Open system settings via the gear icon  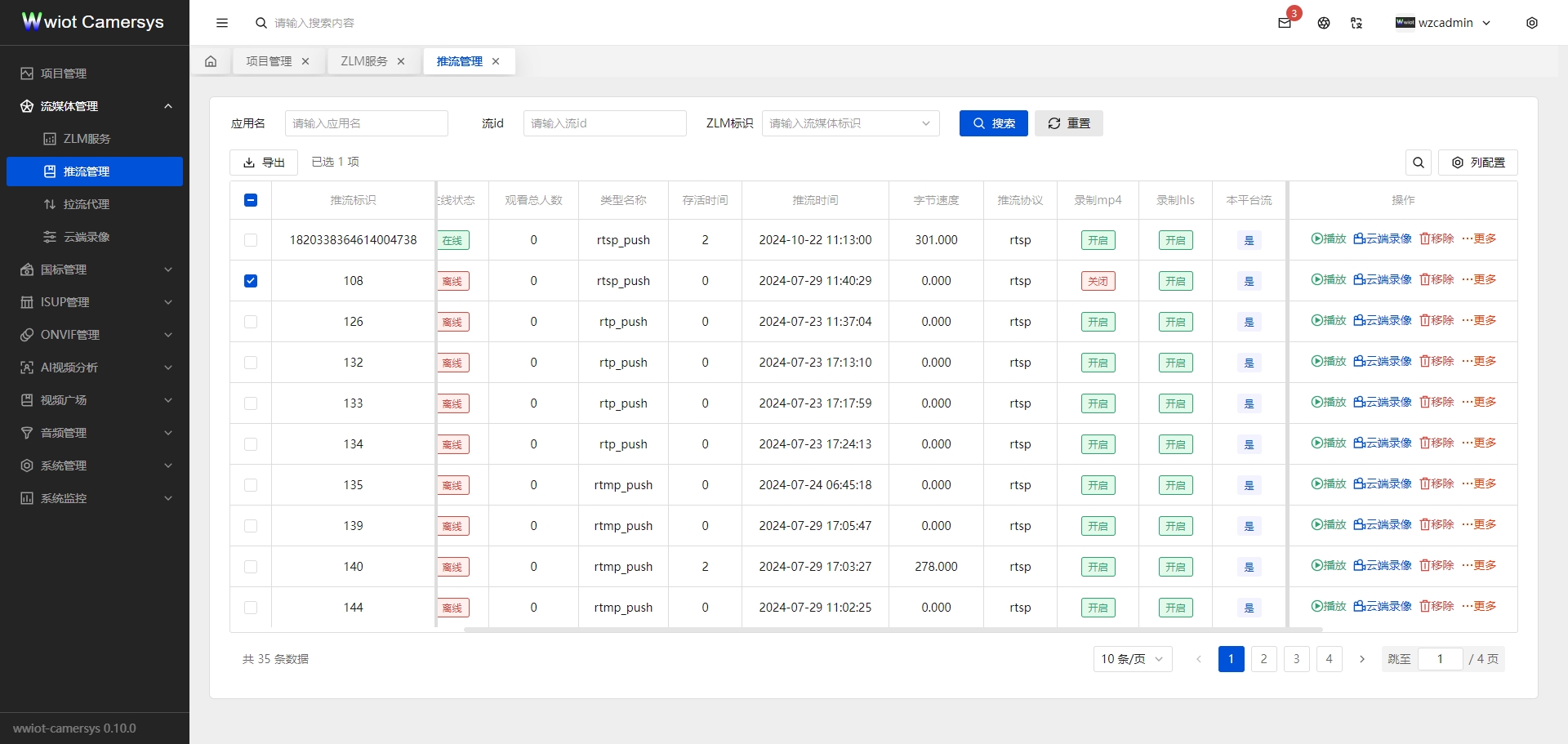(1533, 23)
